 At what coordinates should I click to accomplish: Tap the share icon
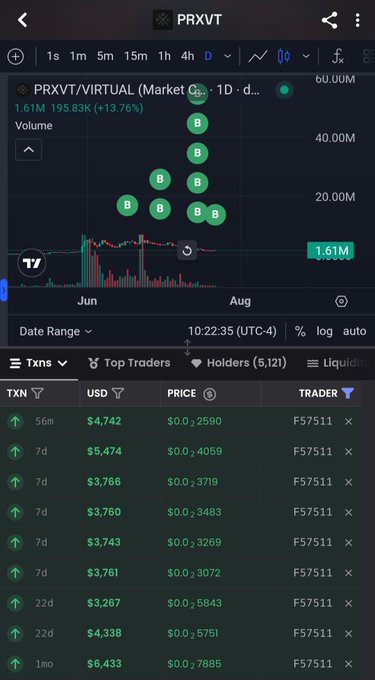tap(329, 20)
